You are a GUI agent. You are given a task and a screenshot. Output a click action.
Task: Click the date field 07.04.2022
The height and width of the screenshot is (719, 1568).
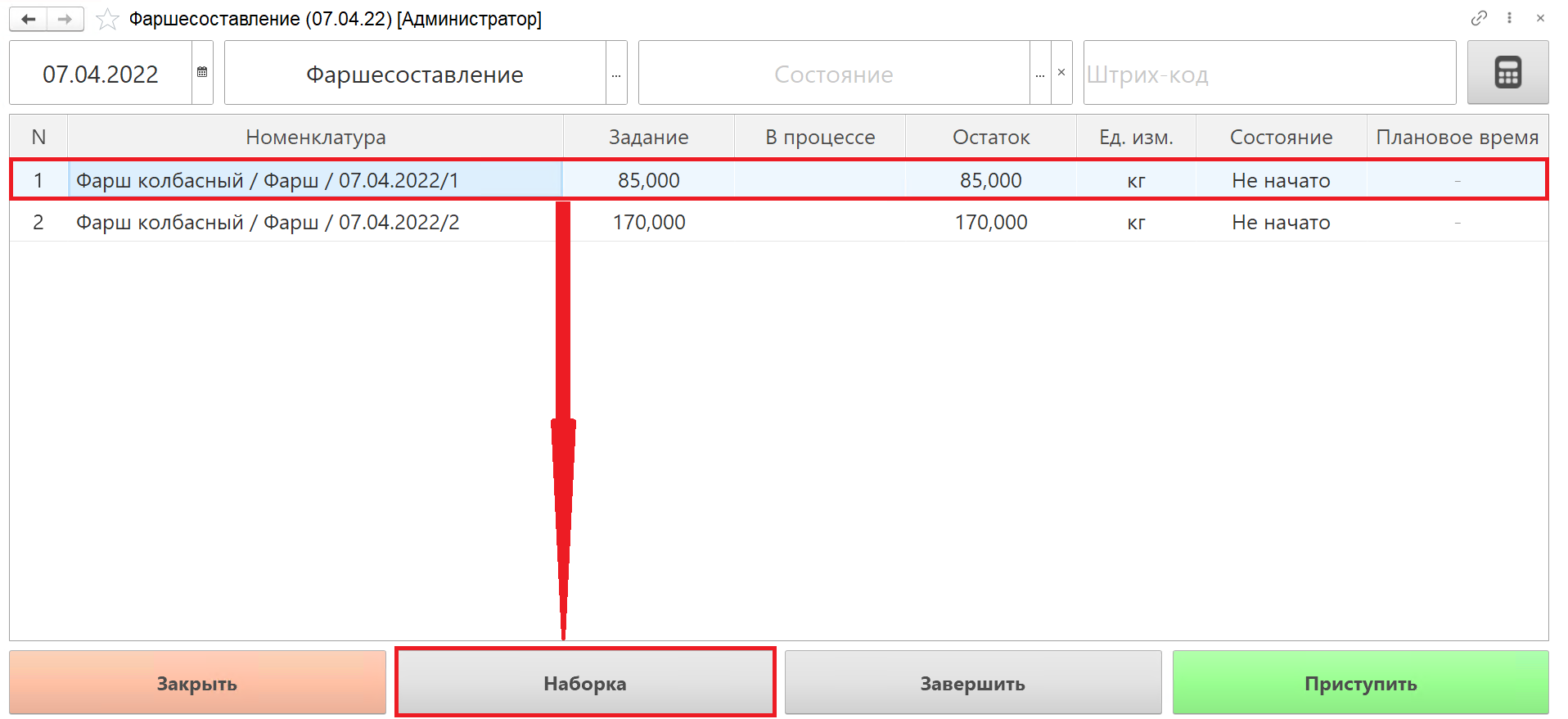[x=101, y=74]
